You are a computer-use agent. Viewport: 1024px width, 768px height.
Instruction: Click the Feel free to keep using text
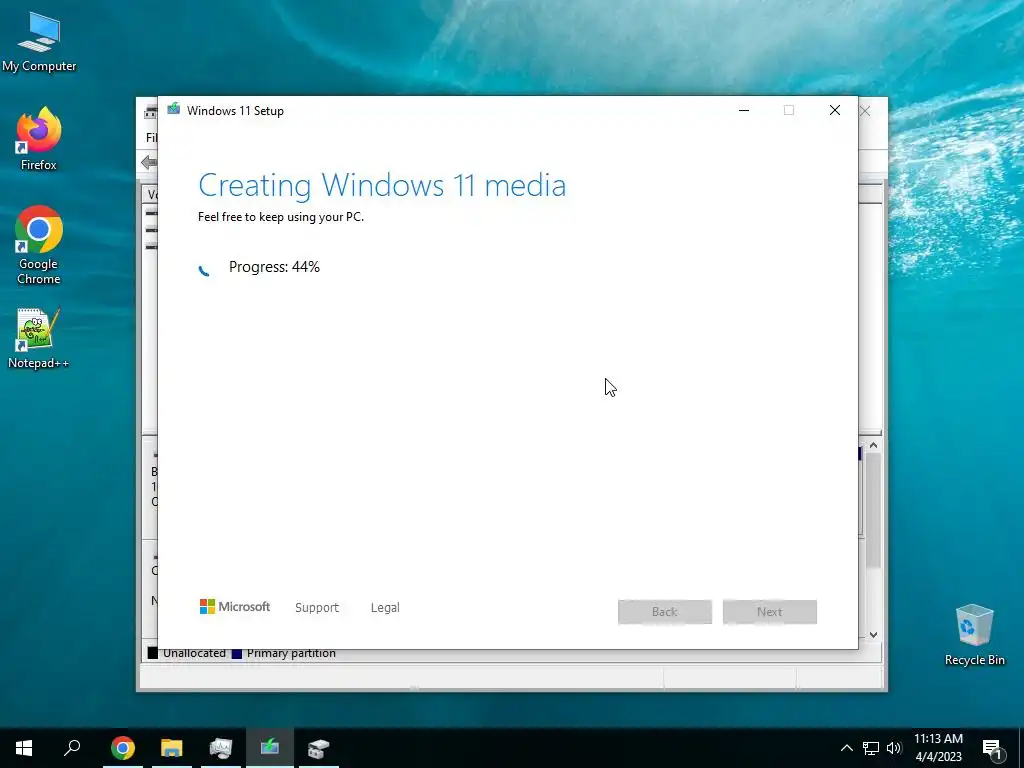pyautogui.click(x=281, y=217)
